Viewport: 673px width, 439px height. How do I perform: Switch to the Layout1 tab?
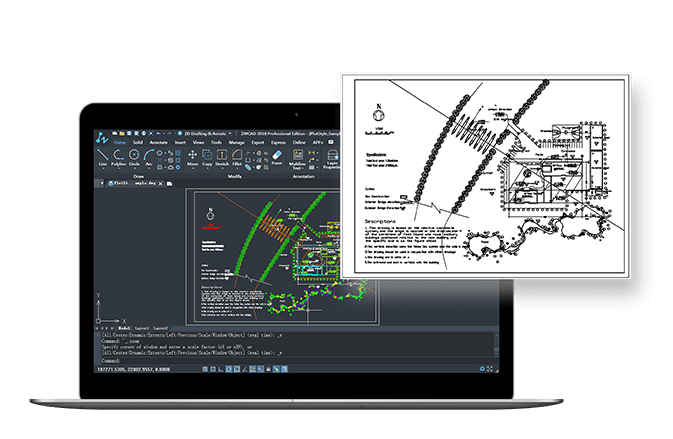tap(140, 327)
